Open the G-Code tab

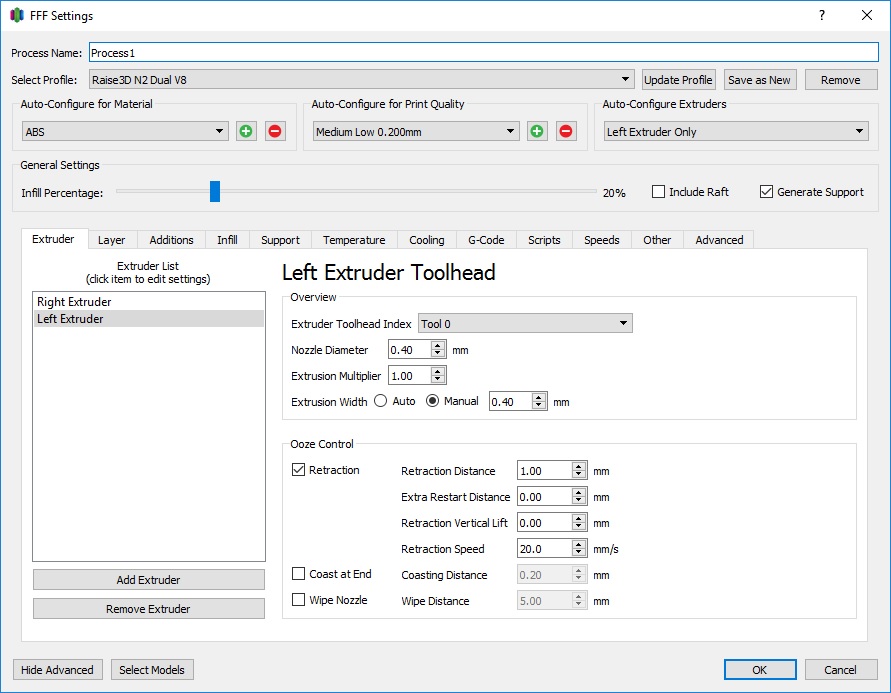point(486,240)
